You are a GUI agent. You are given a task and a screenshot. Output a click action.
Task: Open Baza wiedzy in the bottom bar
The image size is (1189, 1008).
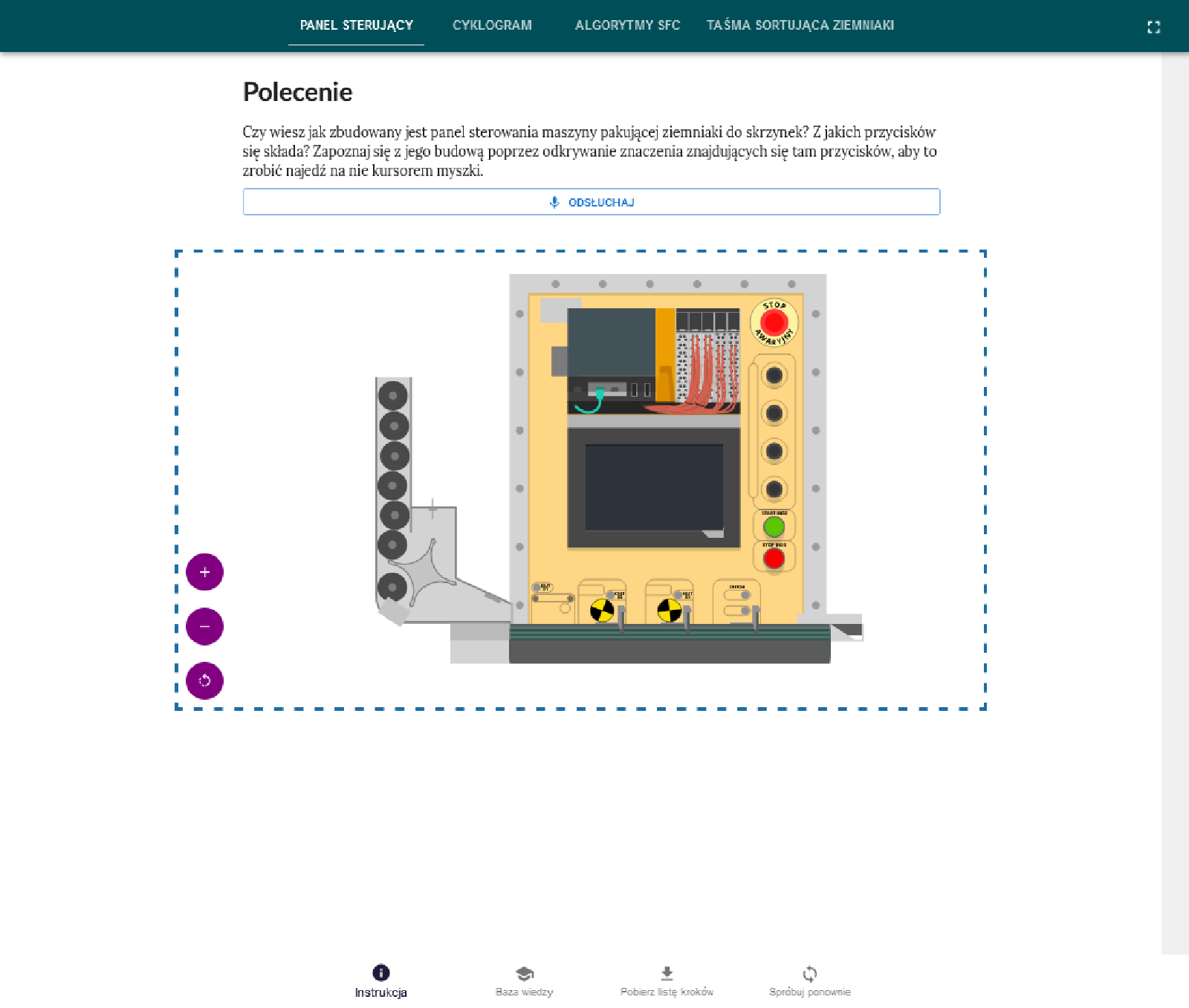coord(525,973)
